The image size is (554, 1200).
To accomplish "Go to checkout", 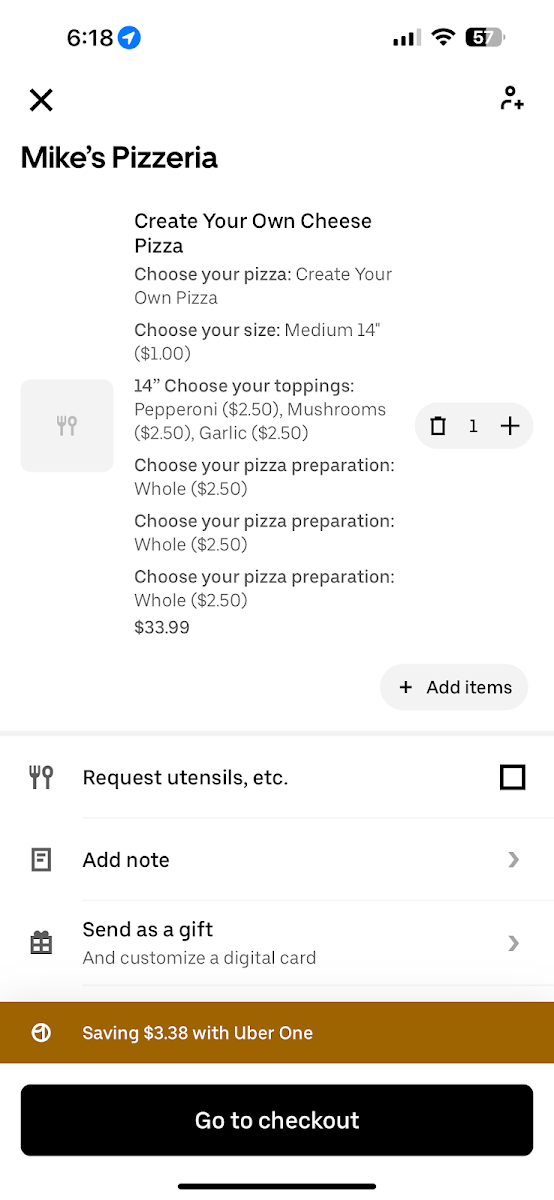I will click(277, 1120).
